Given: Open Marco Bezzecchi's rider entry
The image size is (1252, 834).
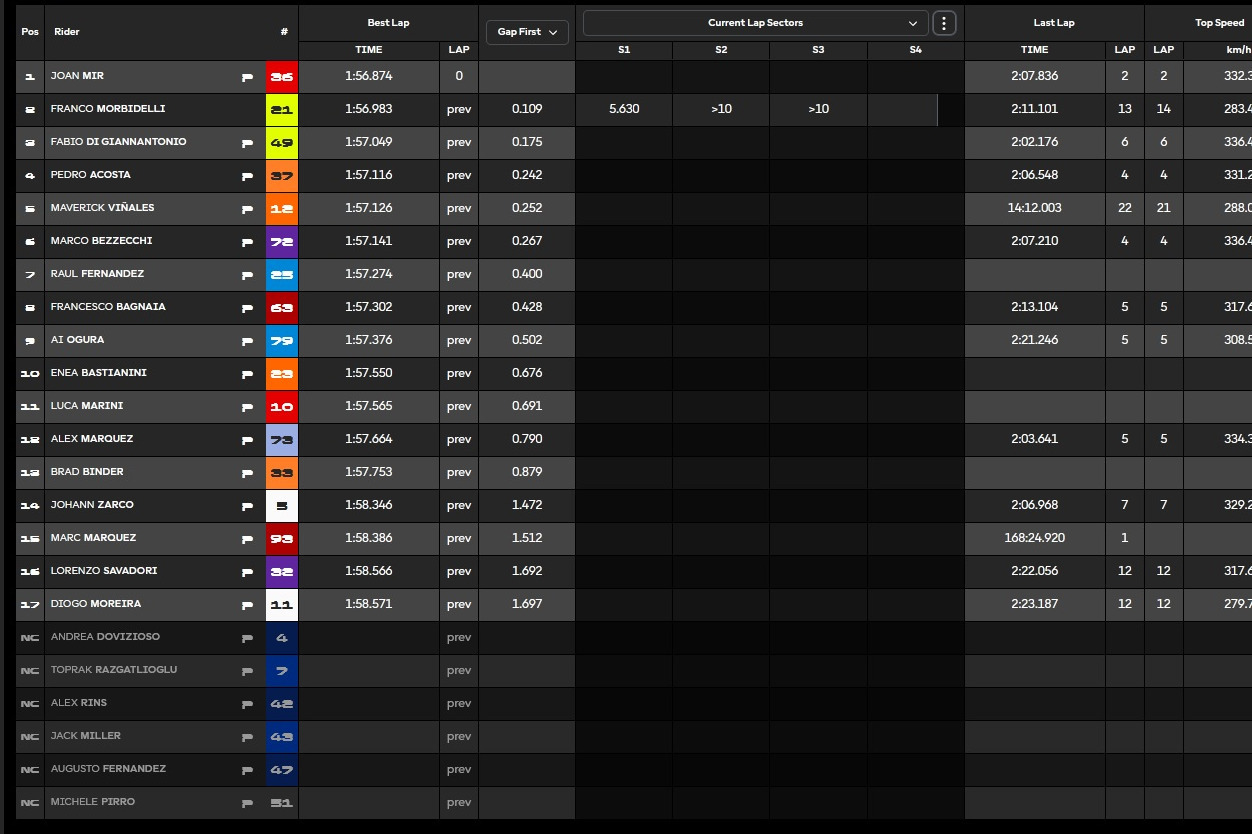Looking at the screenshot, I should pos(101,241).
